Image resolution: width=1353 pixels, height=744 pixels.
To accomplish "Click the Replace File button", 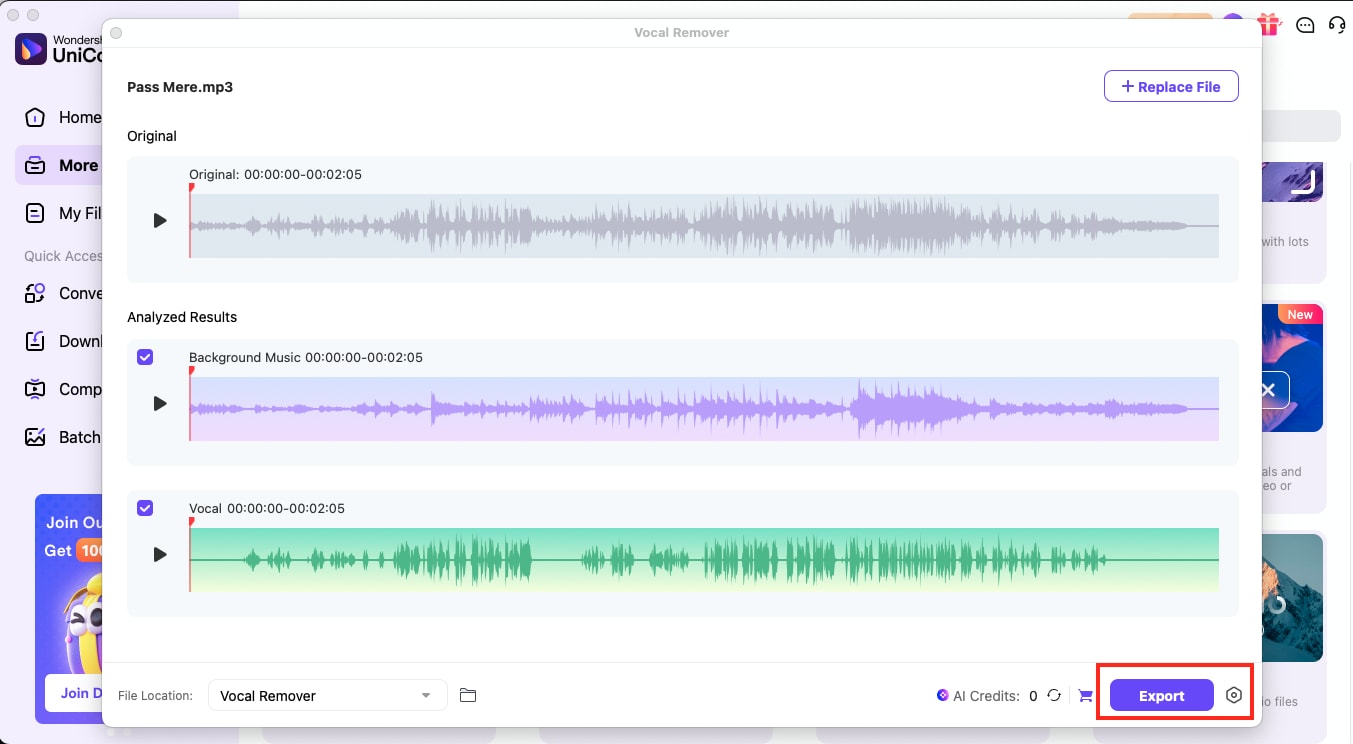I will (x=1171, y=86).
